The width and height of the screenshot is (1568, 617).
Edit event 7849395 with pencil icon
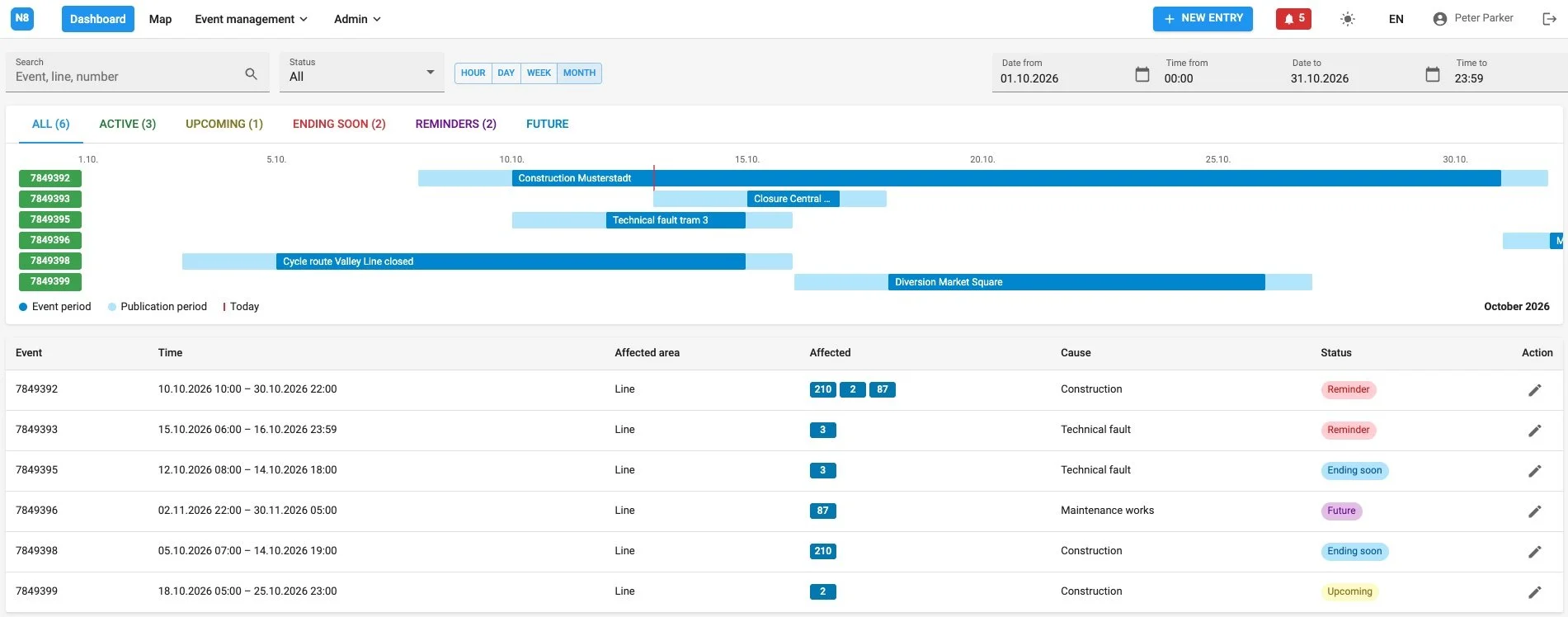1534,471
